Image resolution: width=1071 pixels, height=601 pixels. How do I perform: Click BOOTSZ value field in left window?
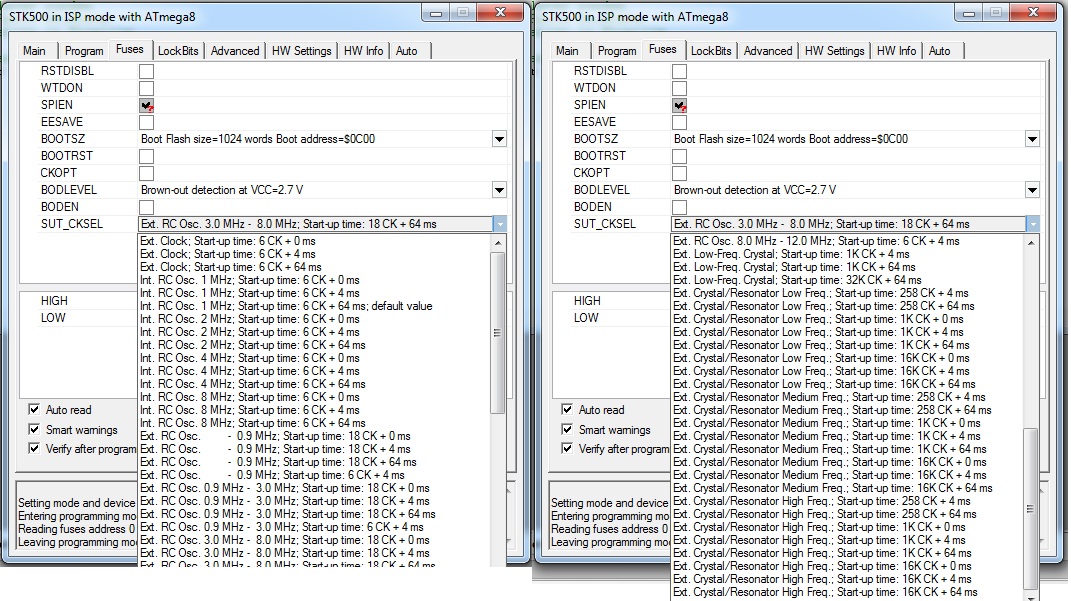[x=315, y=139]
